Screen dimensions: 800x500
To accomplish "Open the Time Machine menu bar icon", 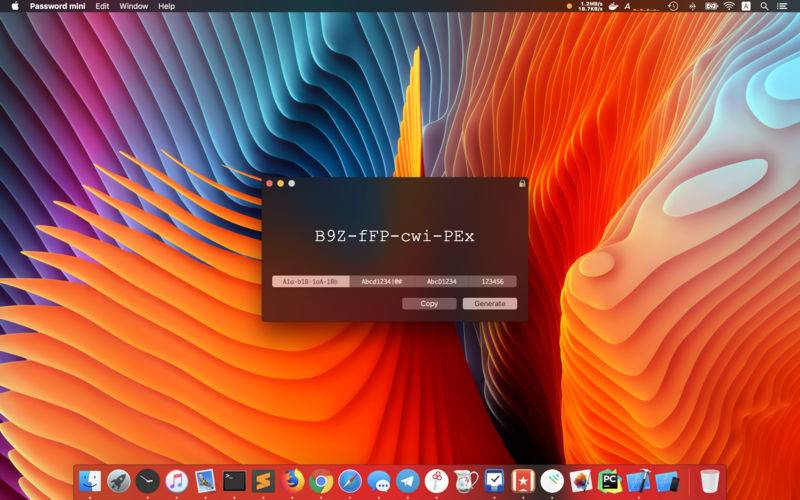I will (x=673, y=6).
